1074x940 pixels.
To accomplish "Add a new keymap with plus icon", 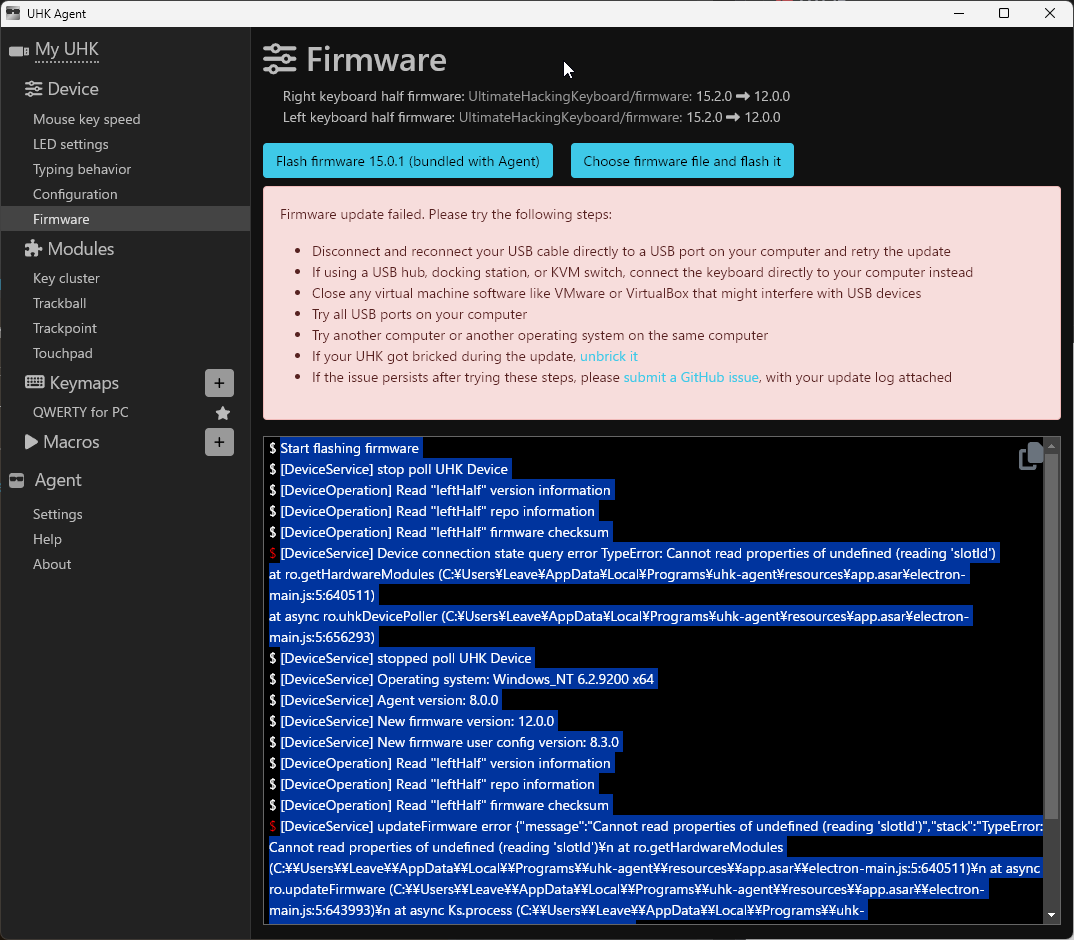I will (x=219, y=383).
